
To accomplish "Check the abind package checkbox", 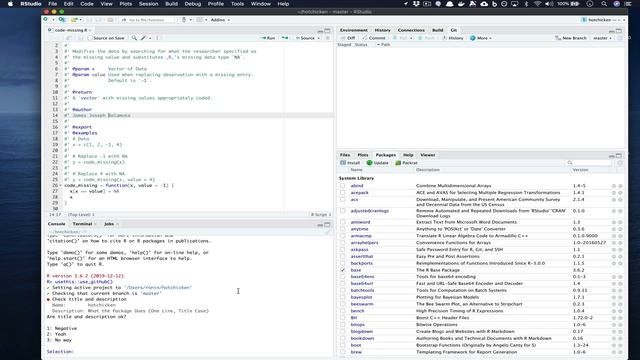I will pos(342,186).
